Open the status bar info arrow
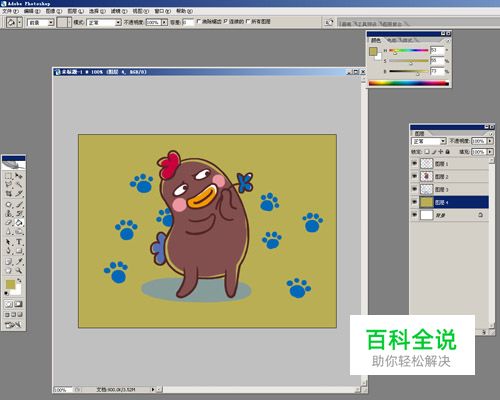The image size is (500, 400). click(x=153, y=389)
